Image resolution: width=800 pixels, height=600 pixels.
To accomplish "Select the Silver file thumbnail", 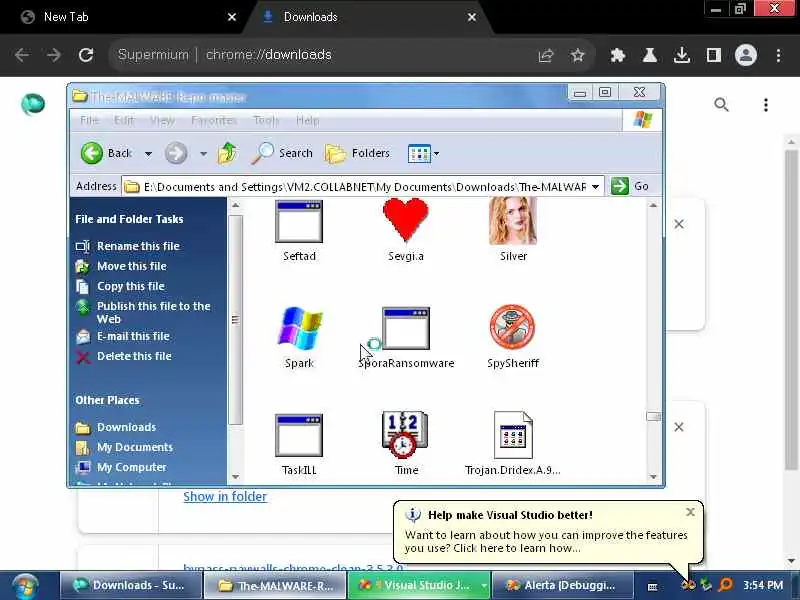I will click(x=513, y=221).
